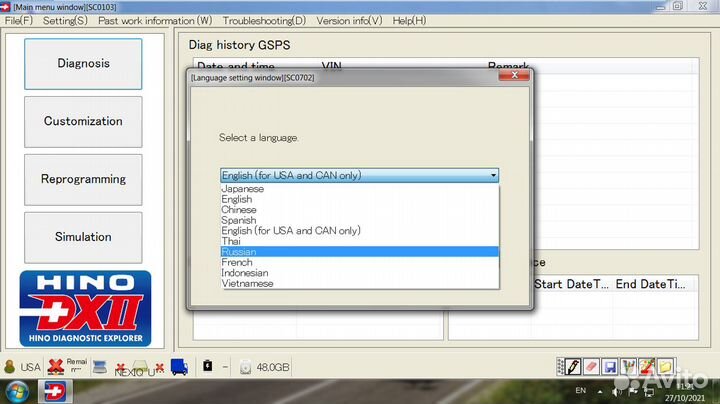Image resolution: width=720 pixels, height=404 pixels.
Task: Collapse the language dropdown using its arrow
Action: point(493,176)
